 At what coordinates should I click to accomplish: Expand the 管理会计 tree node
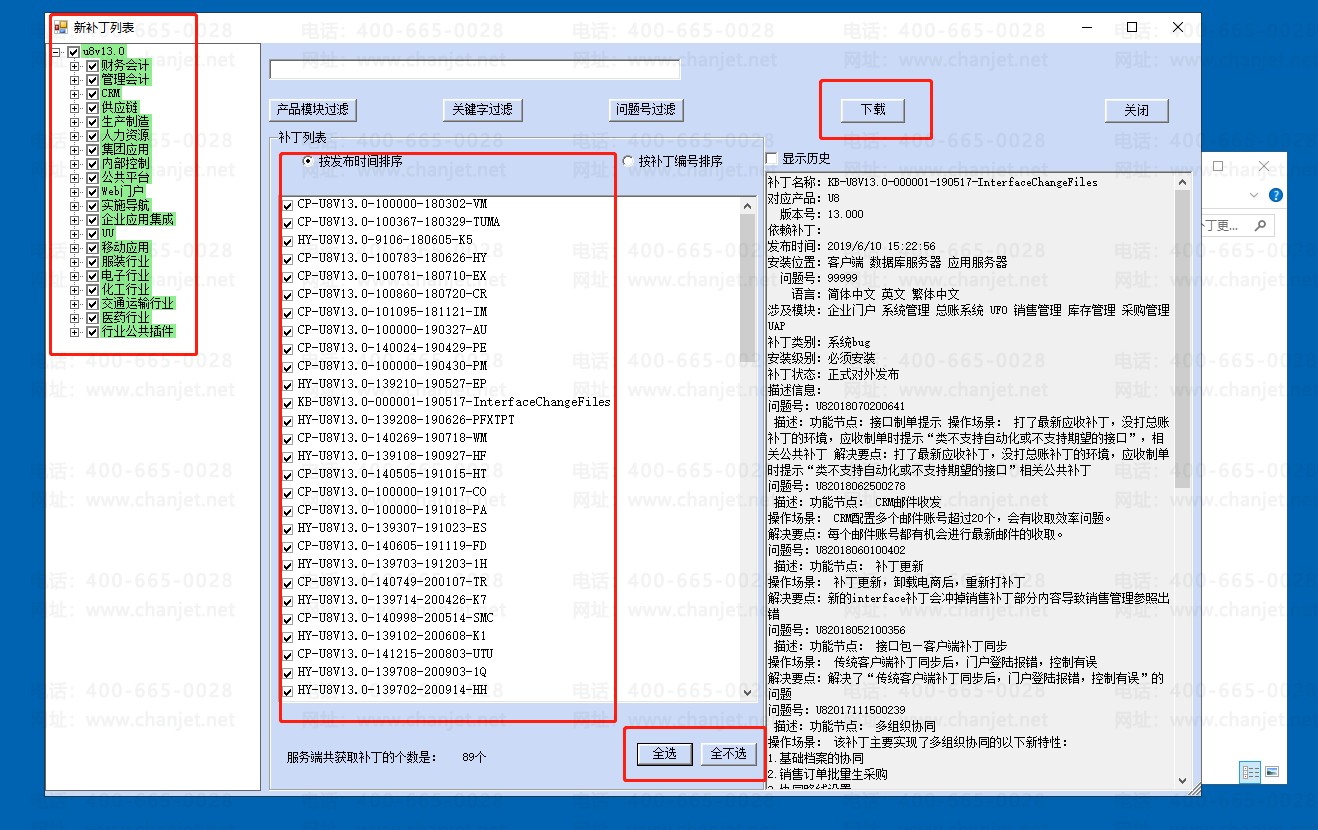click(x=75, y=80)
